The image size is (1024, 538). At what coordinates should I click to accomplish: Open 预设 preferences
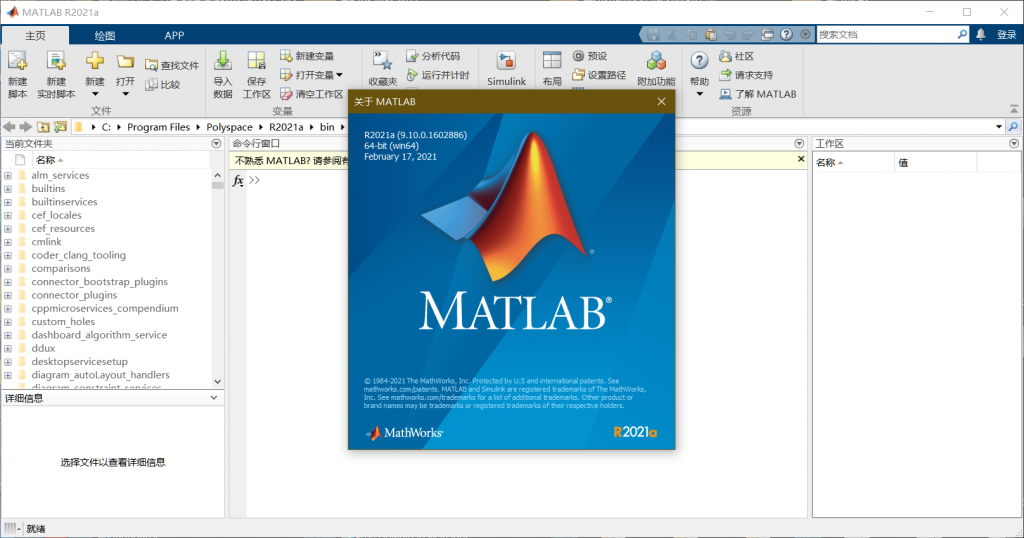[x=590, y=56]
